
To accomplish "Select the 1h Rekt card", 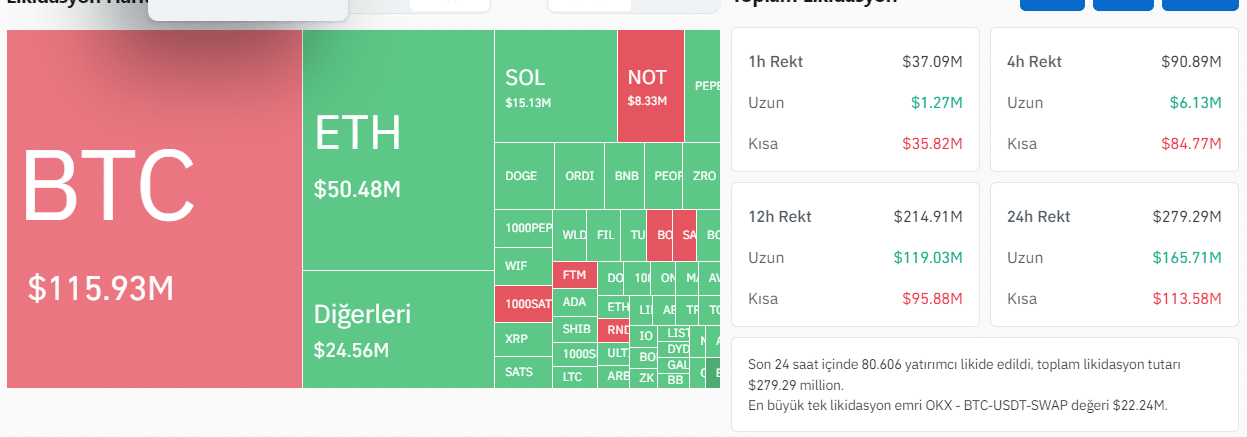I will coord(855,100).
